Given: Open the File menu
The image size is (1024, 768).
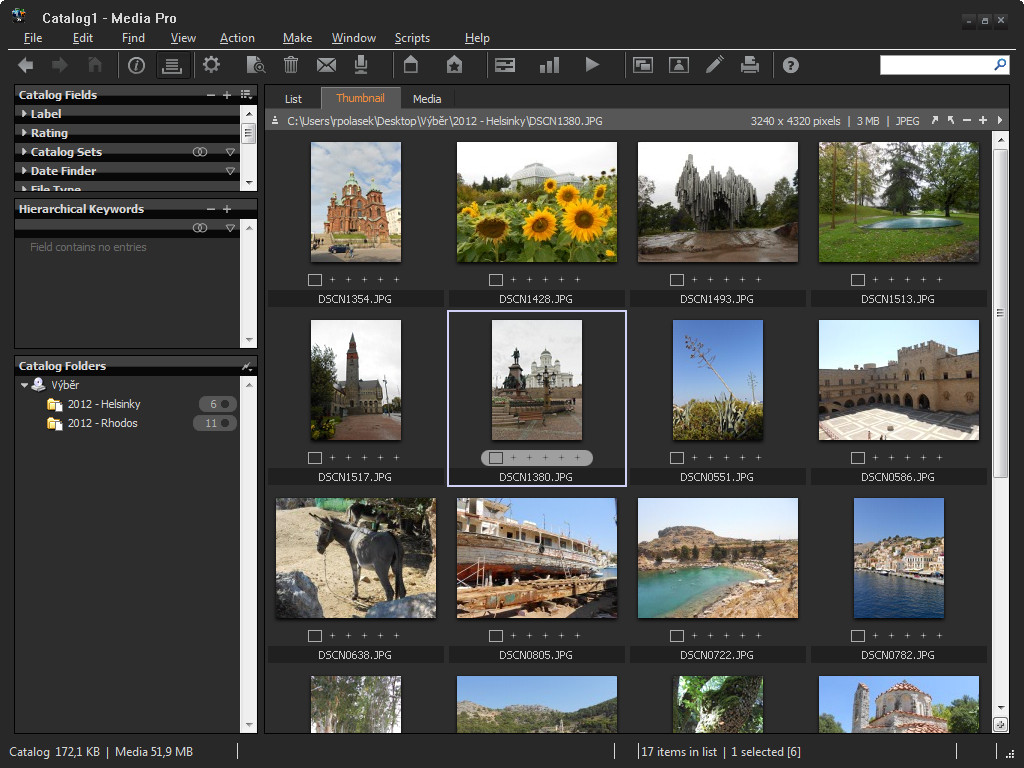Looking at the screenshot, I should click(x=33, y=38).
